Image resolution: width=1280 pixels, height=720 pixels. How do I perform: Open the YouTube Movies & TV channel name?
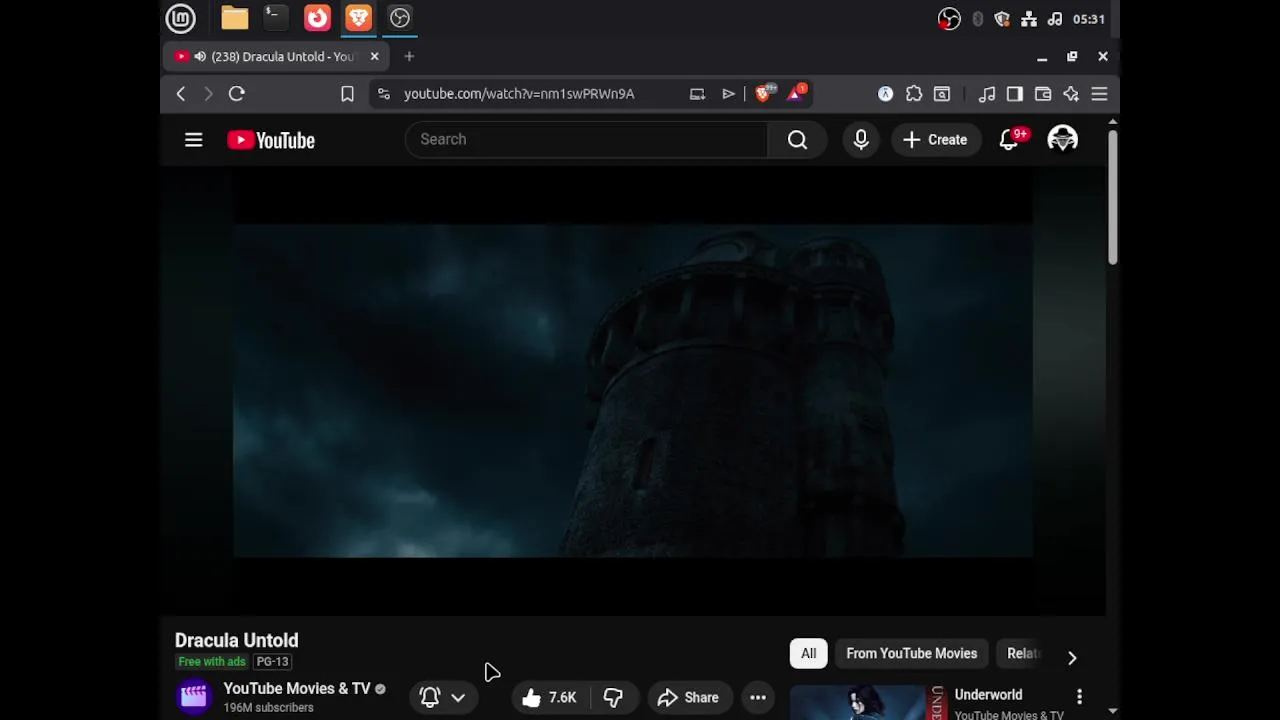[297, 689]
